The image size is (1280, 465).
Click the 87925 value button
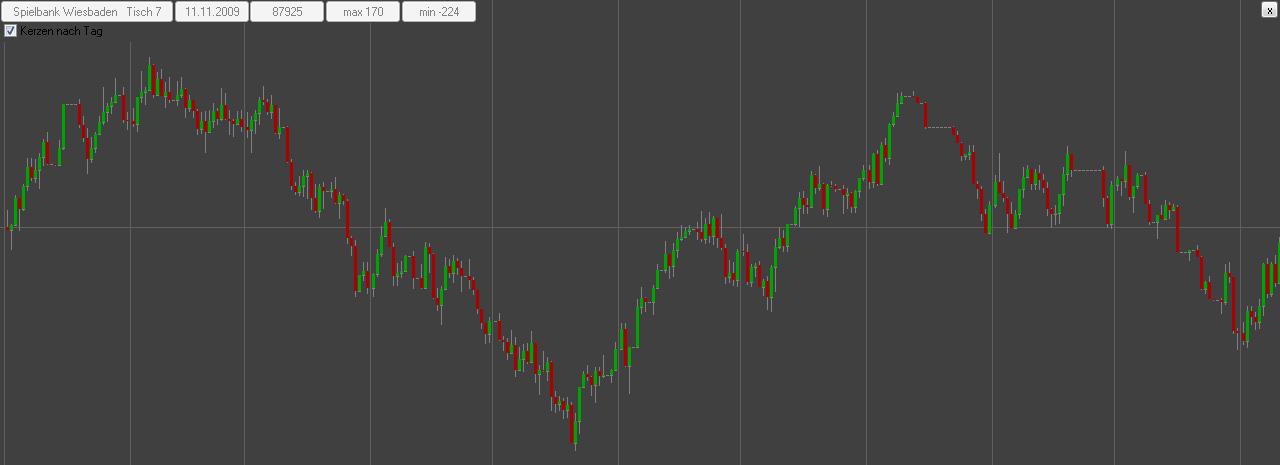287,11
